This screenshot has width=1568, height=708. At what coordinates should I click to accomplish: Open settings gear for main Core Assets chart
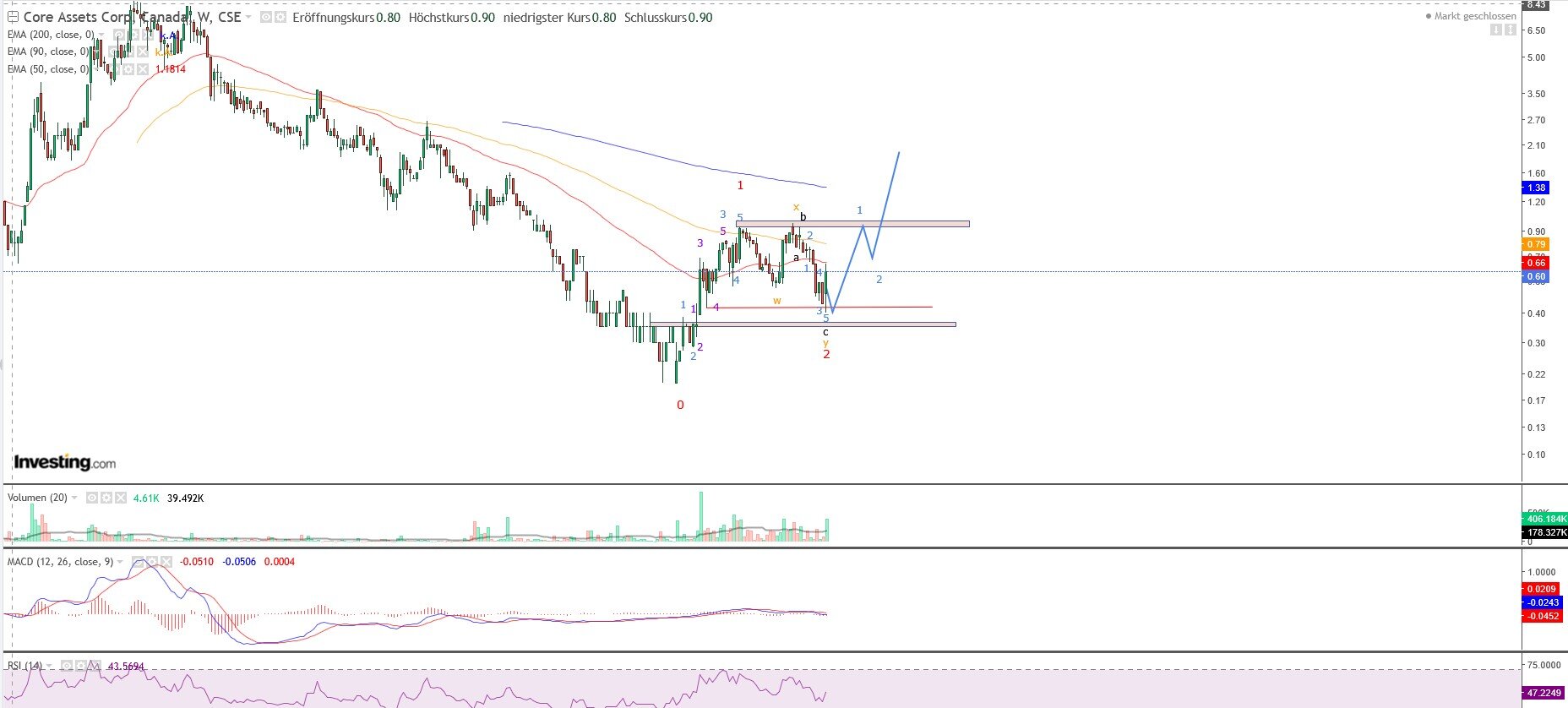point(280,18)
